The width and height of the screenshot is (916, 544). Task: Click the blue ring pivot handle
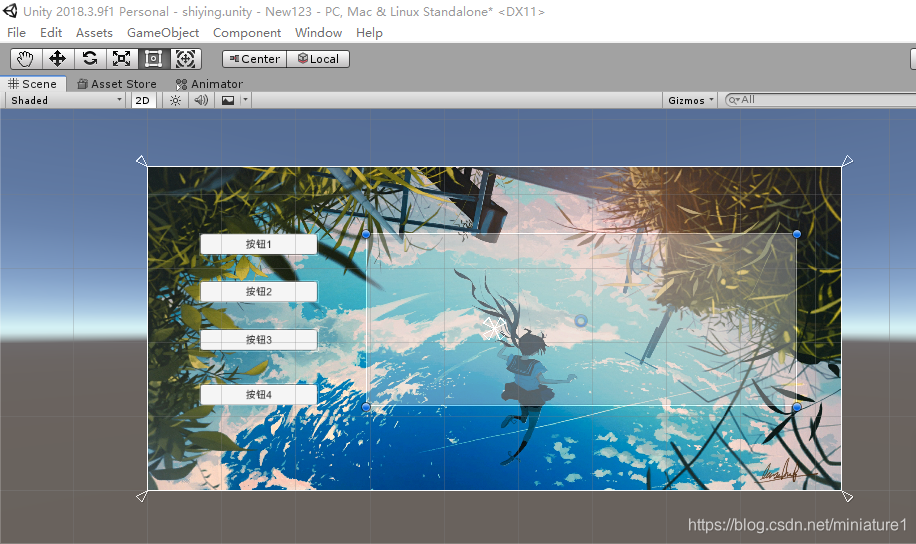point(581,321)
